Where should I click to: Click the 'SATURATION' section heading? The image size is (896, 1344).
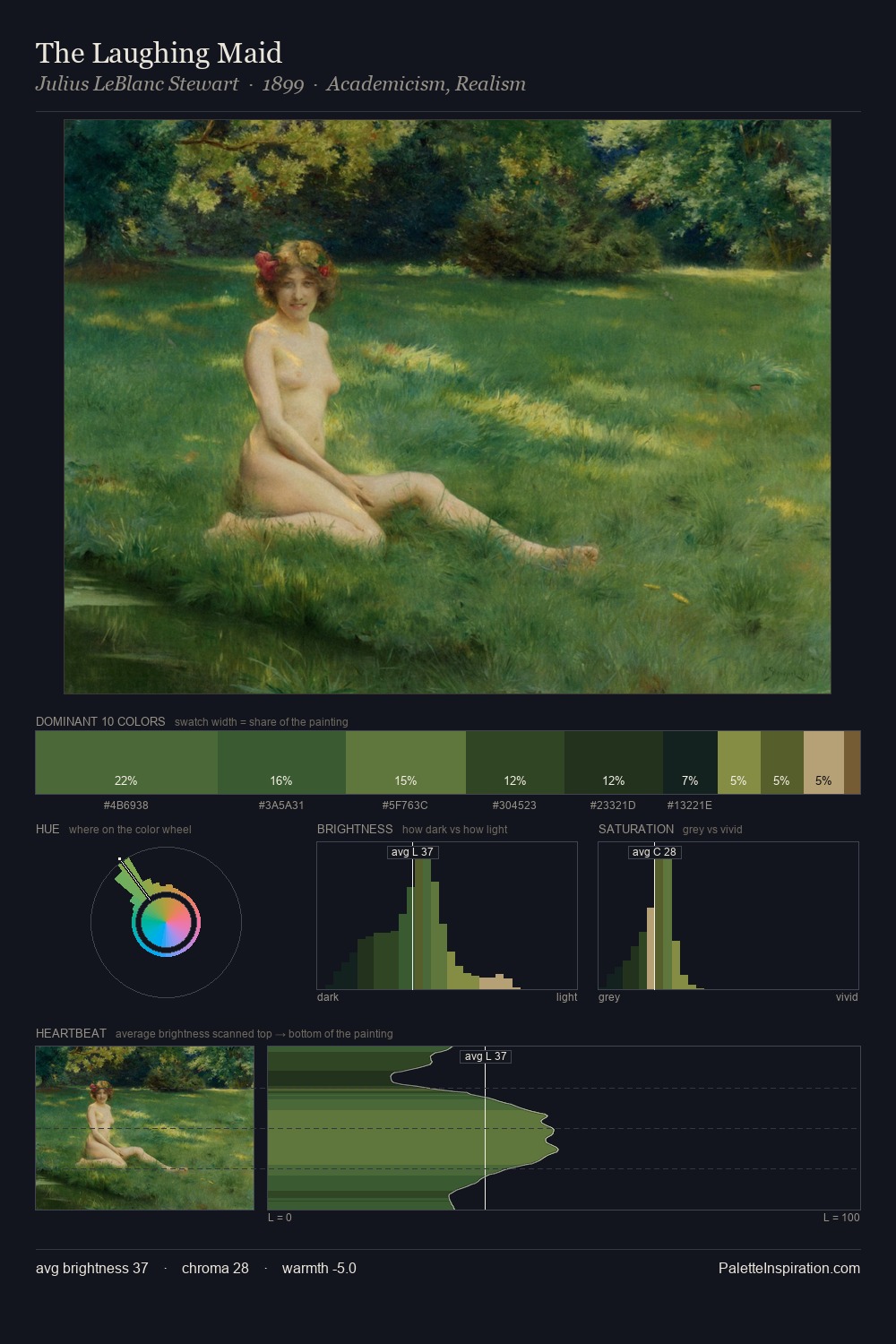tap(636, 829)
